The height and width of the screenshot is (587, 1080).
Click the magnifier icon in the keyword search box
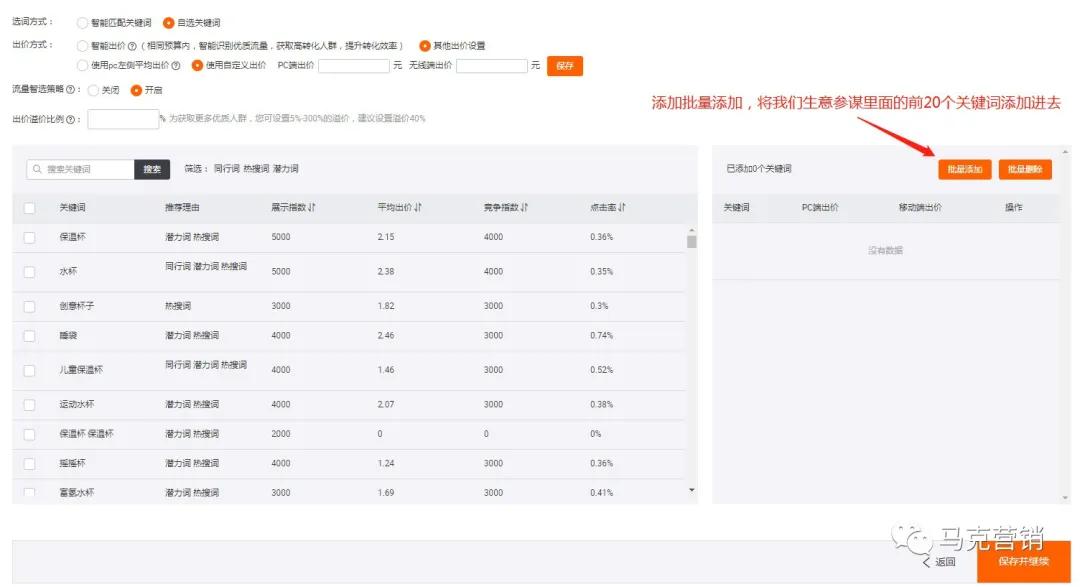[x=39, y=169]
